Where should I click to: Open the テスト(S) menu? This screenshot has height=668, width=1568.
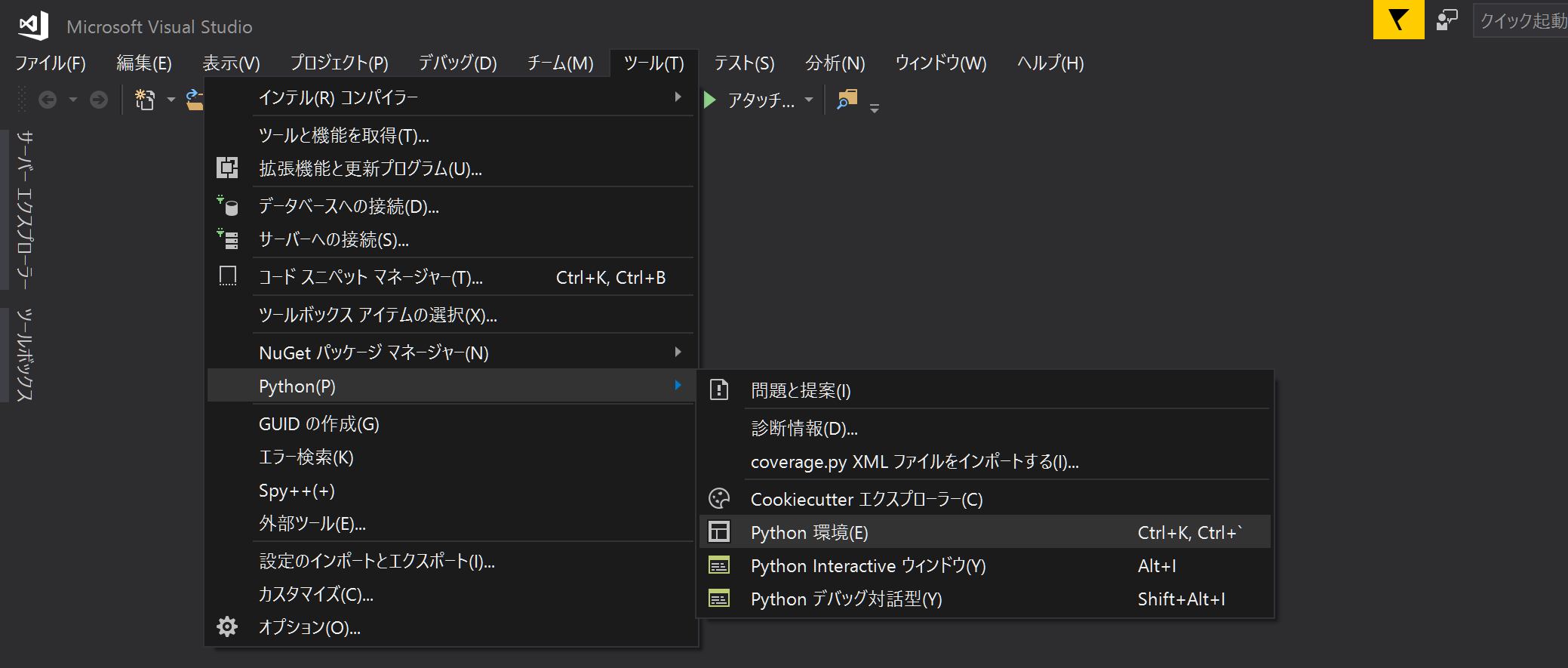coord(744,63)
